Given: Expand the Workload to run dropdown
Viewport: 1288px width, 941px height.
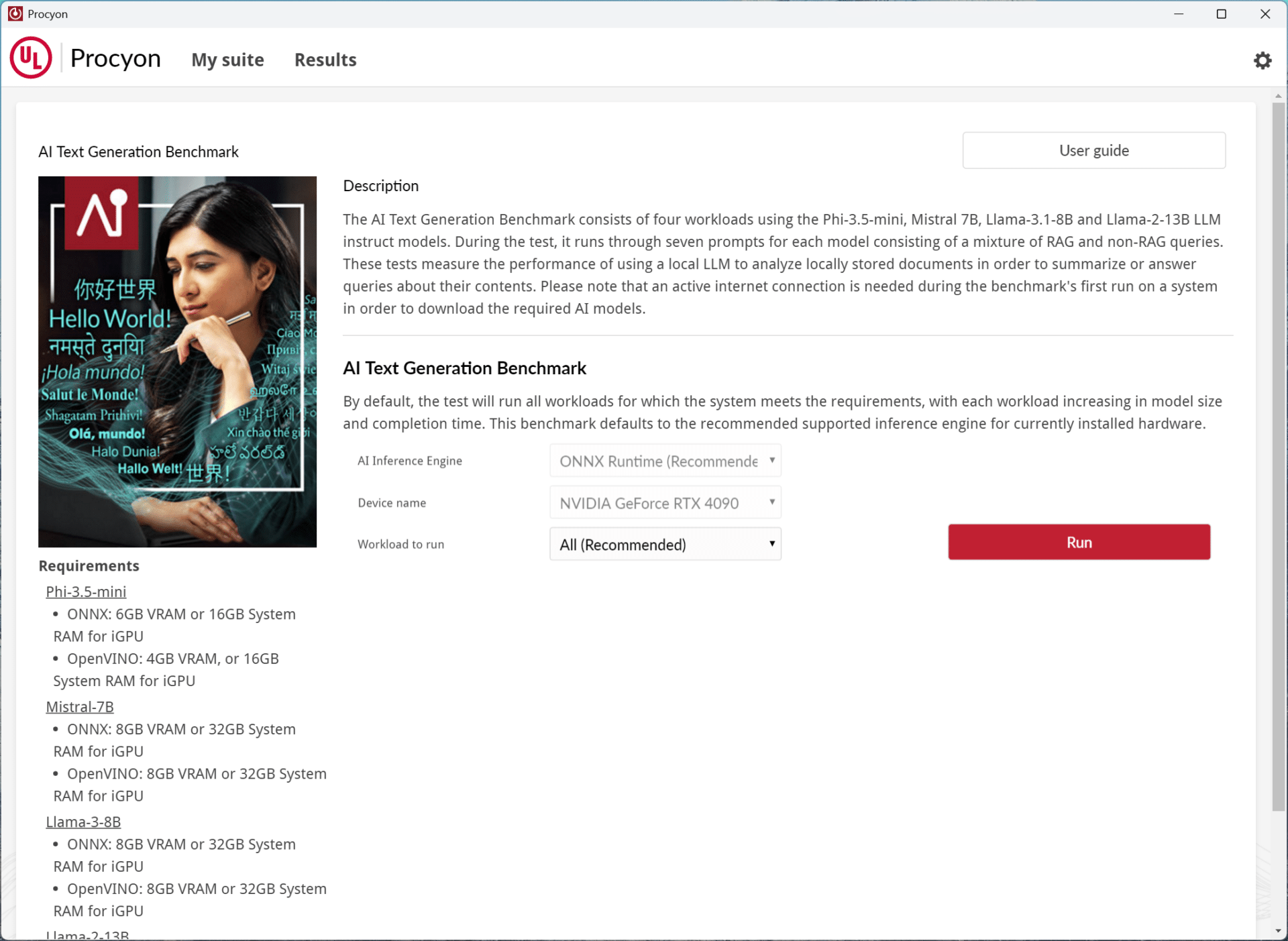Looking at the screenshot, I should pos(665,544).
